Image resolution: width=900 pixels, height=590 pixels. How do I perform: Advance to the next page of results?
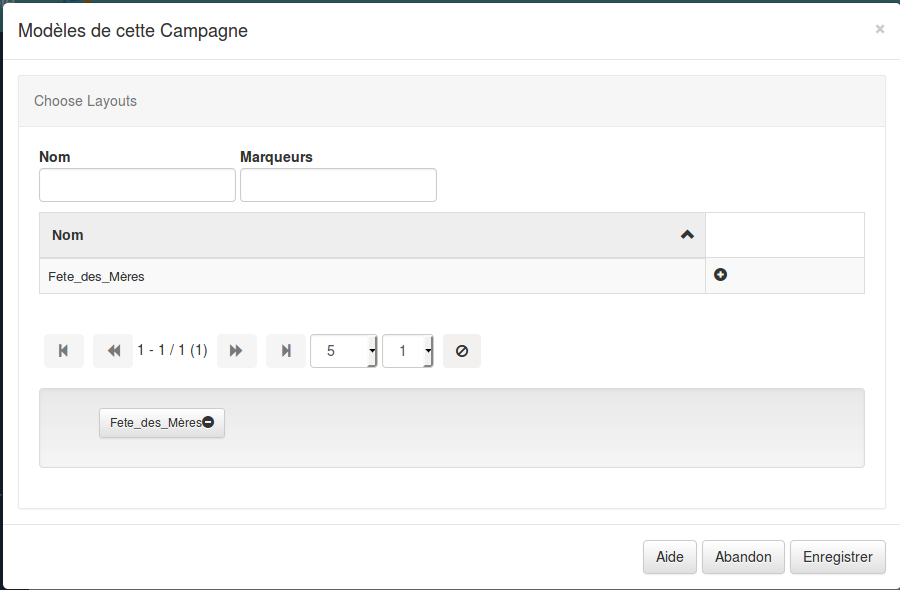click(237, 351)
